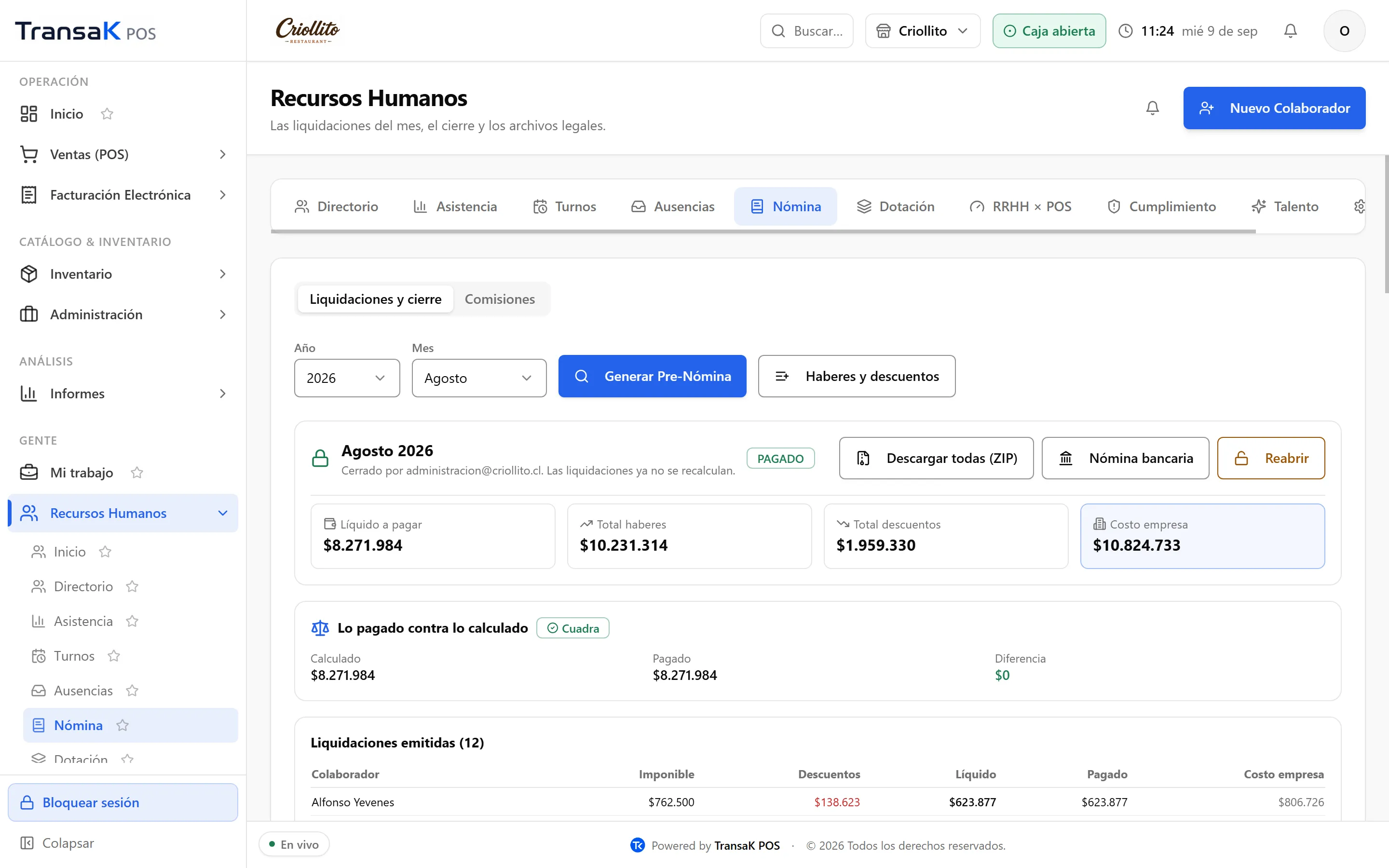Click the Reabrir button
Screen dimensions: 1389x868
tap(1271, 458)
